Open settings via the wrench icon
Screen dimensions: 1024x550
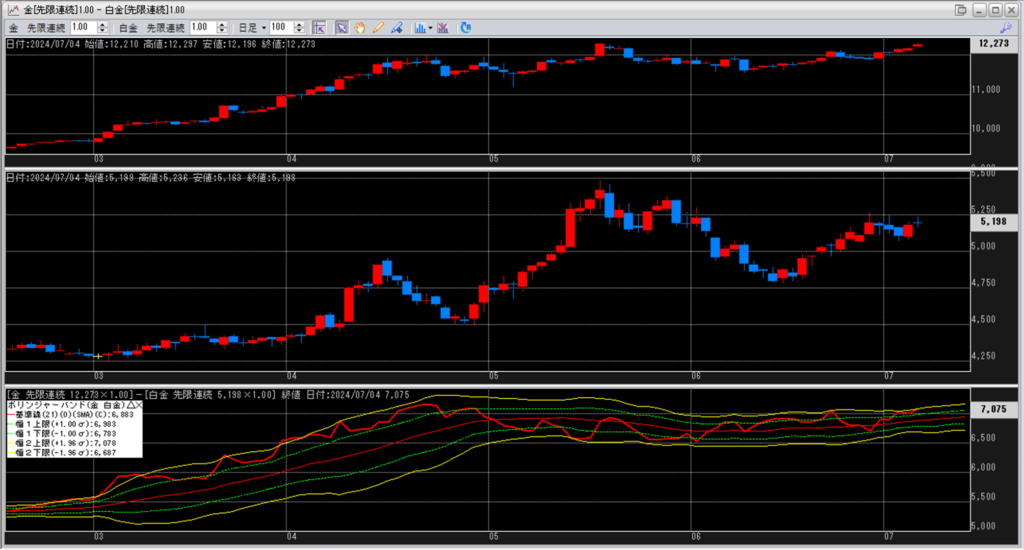(1005, 26)
